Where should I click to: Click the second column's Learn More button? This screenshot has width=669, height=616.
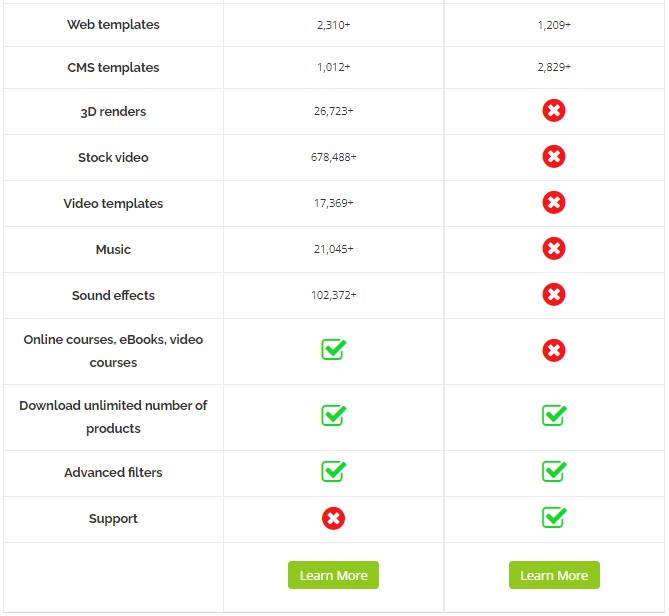tap(554, 575)
